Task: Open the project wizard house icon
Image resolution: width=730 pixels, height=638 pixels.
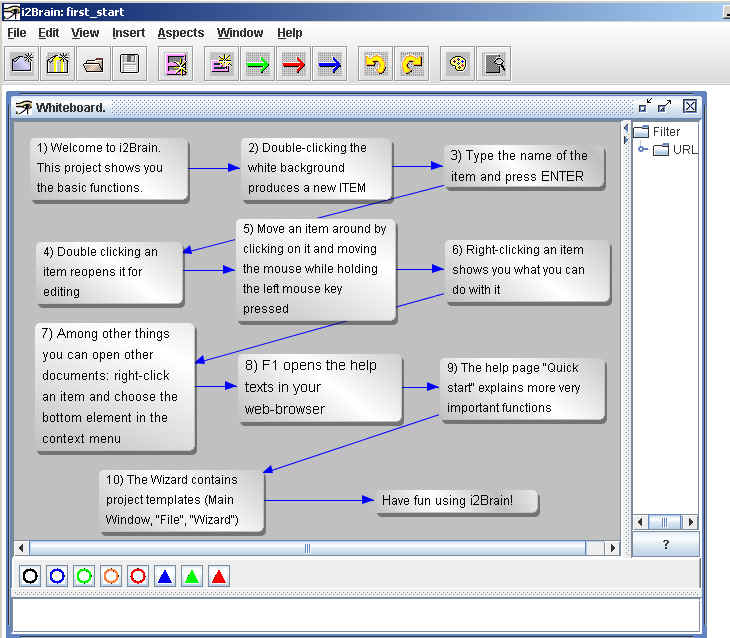Action: tap(58, 64)
